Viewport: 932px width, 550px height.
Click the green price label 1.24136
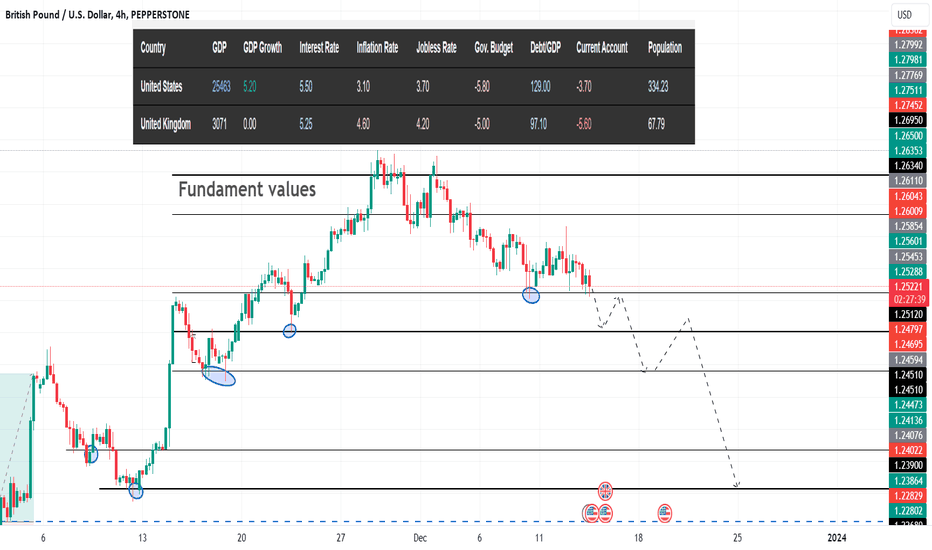[x=908, y=420]
